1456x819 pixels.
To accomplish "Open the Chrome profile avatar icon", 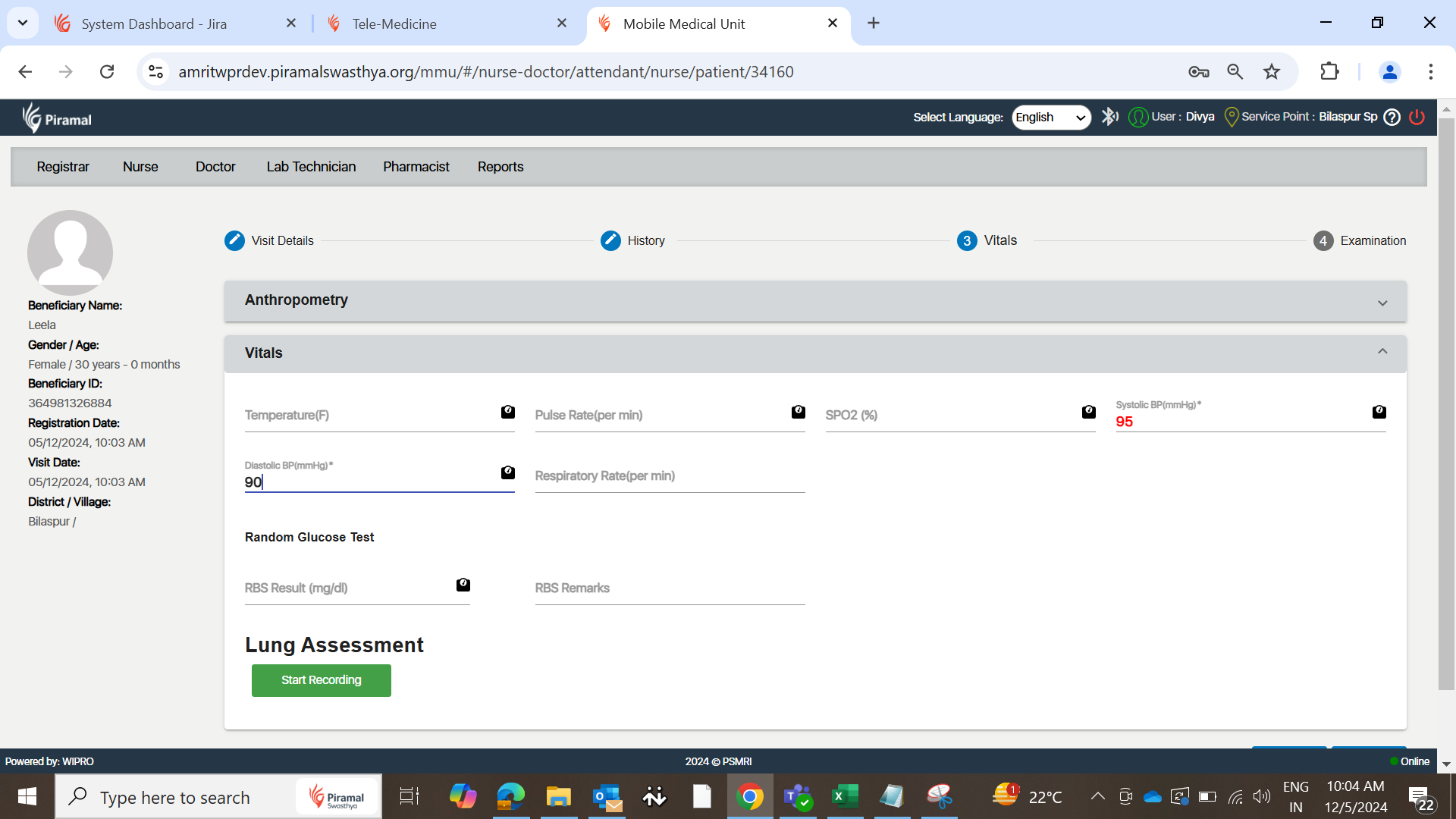I will click(x=1390, y=71).
